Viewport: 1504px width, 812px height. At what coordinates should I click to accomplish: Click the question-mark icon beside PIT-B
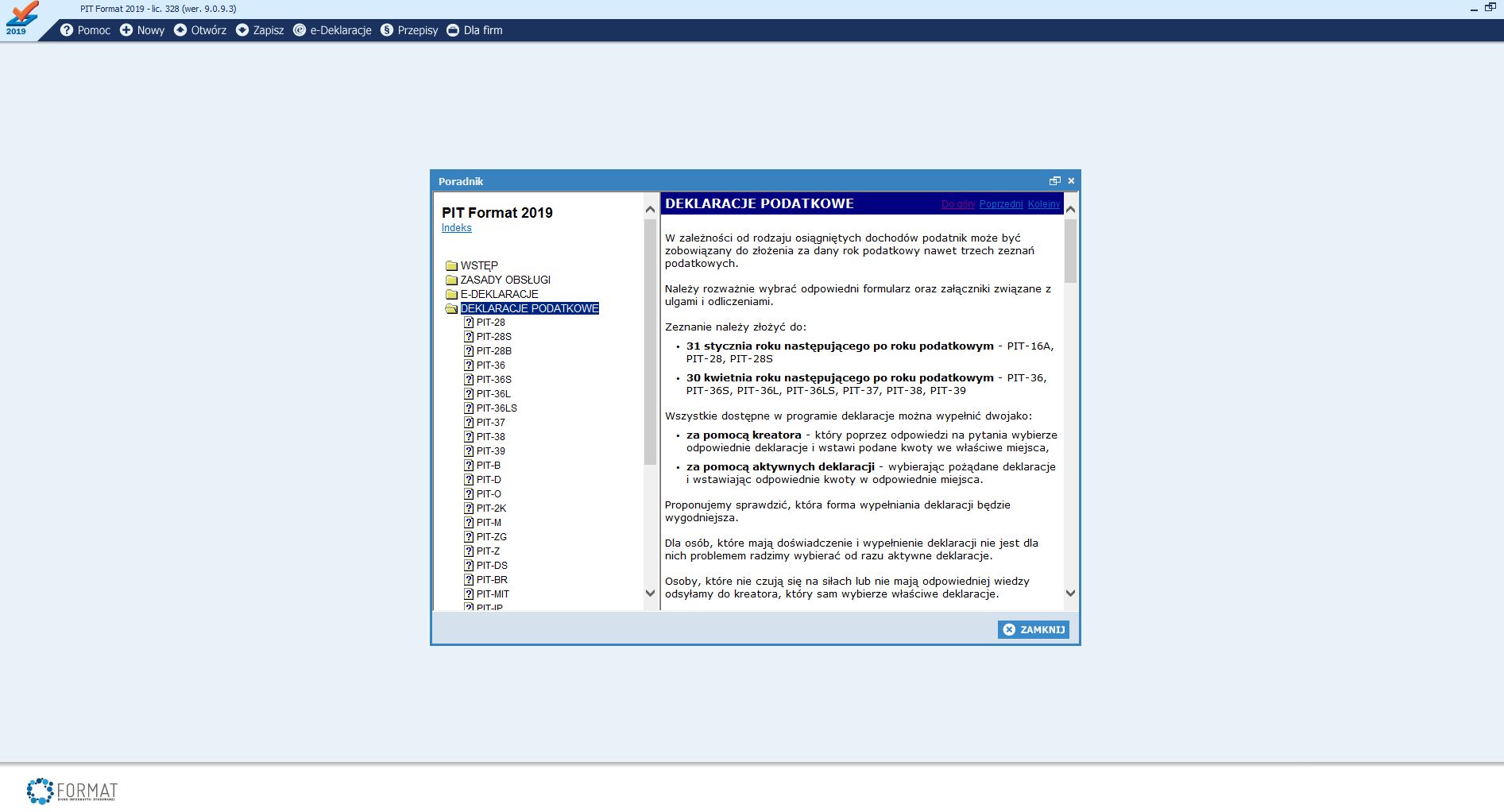pyautogui.click(x=469, y=466)
